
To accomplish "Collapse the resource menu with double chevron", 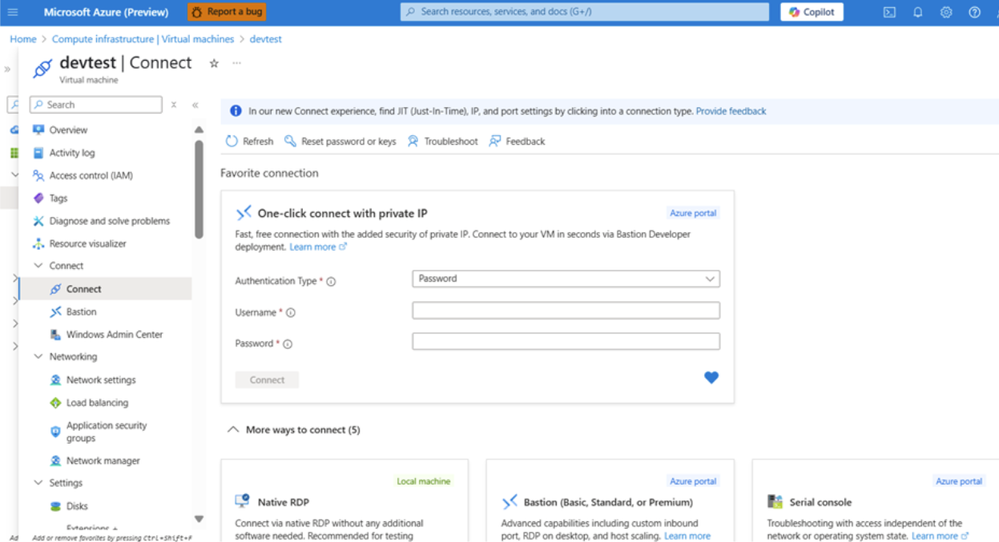I will coord(196,104).
